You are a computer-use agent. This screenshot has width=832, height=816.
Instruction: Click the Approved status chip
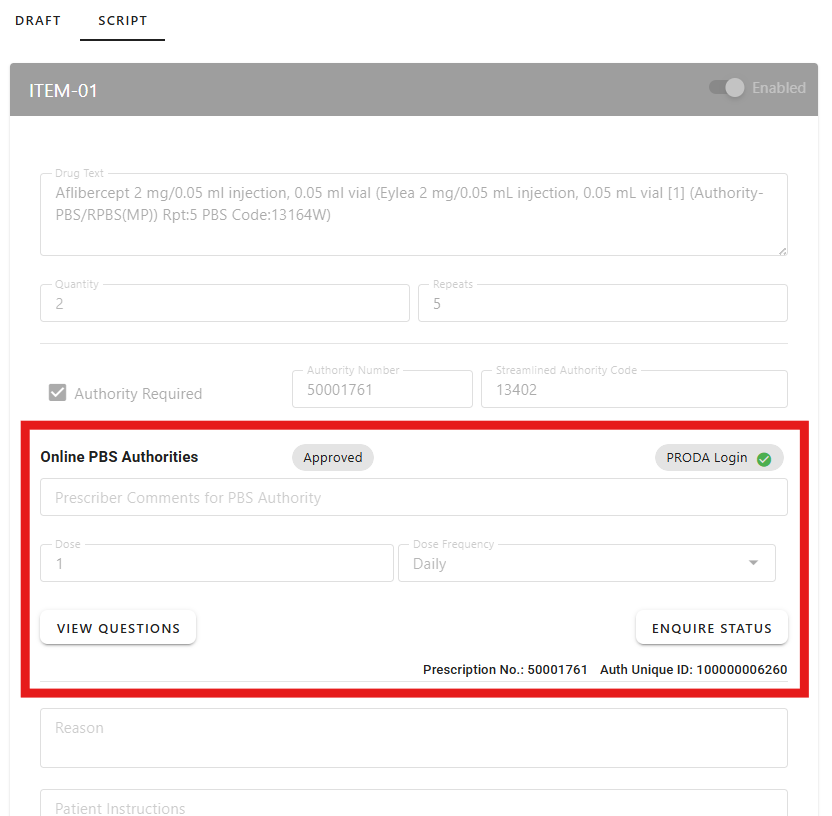[332, 458]
